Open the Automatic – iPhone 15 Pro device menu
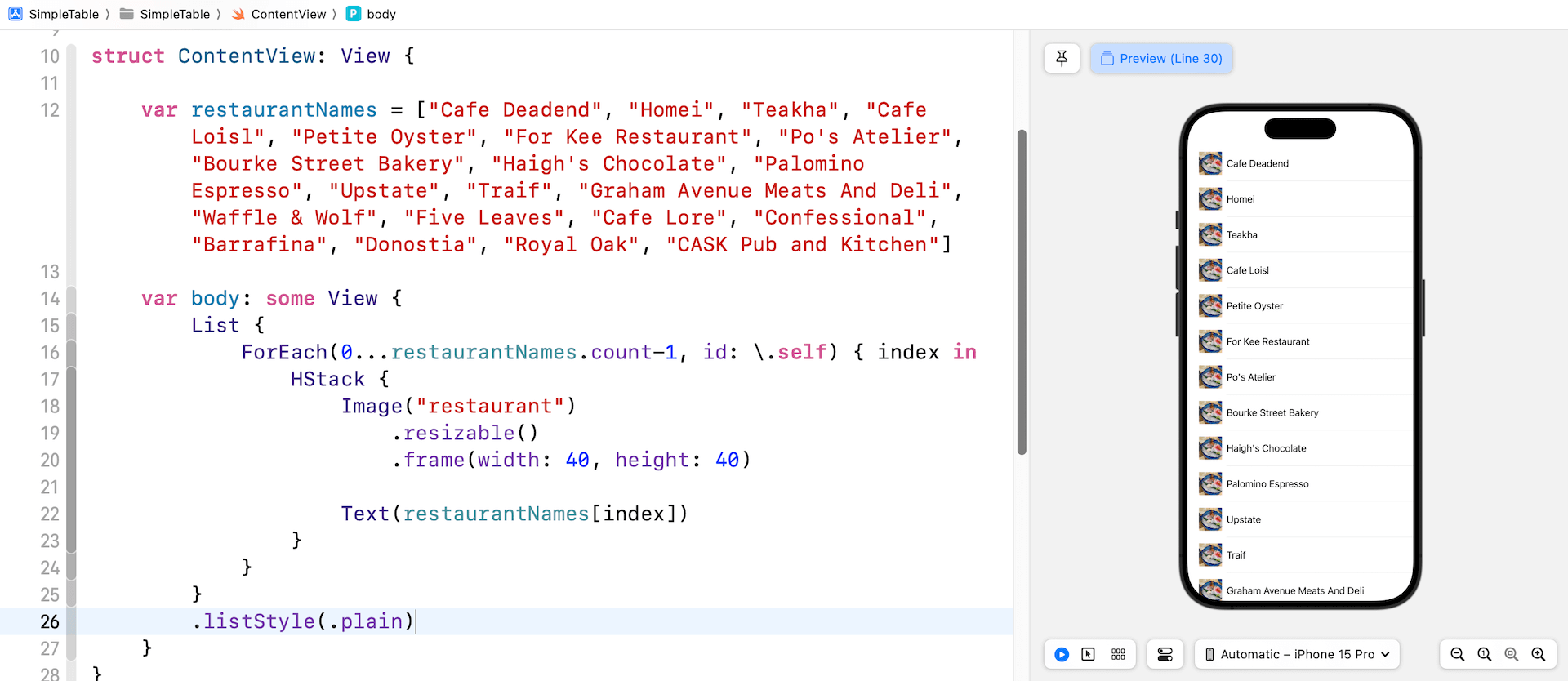The width and height of the screenshot is (1568, 681). (x=1297, y=654)
